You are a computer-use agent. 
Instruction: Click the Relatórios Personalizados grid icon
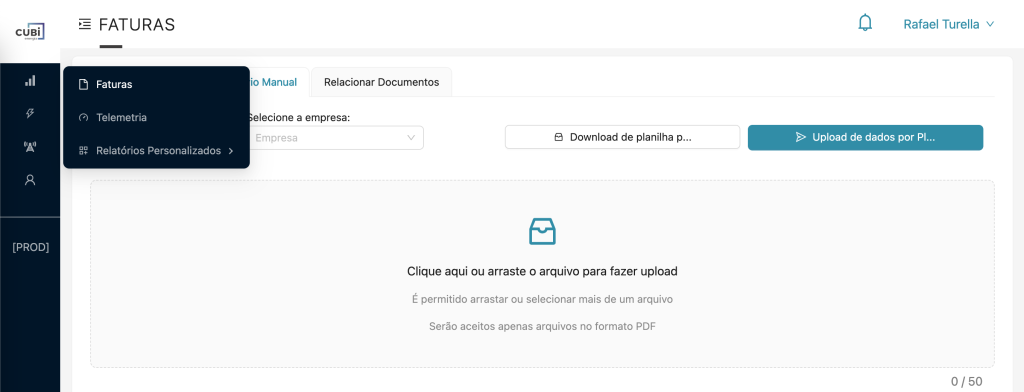(x=83, y=151)
